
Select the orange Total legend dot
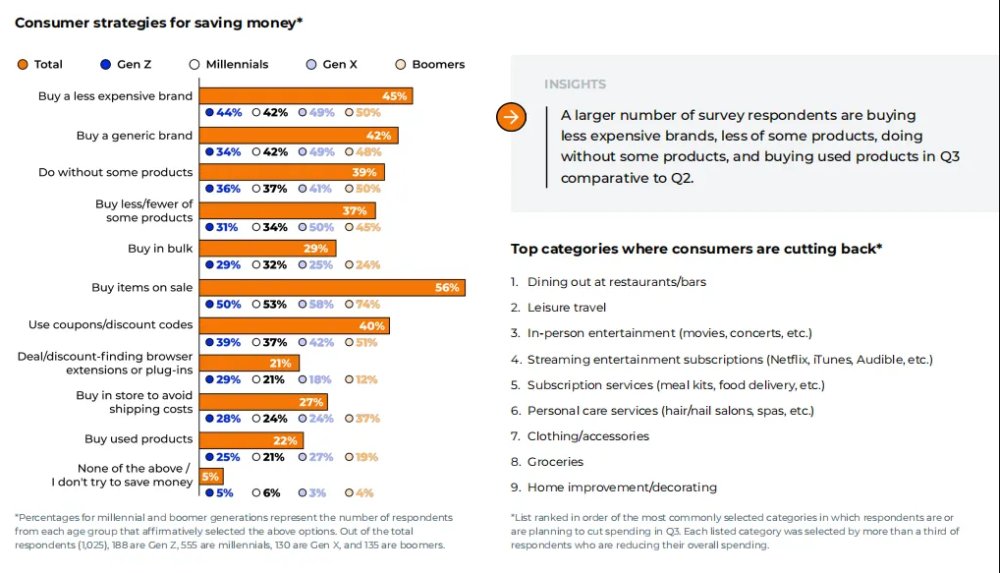pyautogui.click(x=23, y=64)
